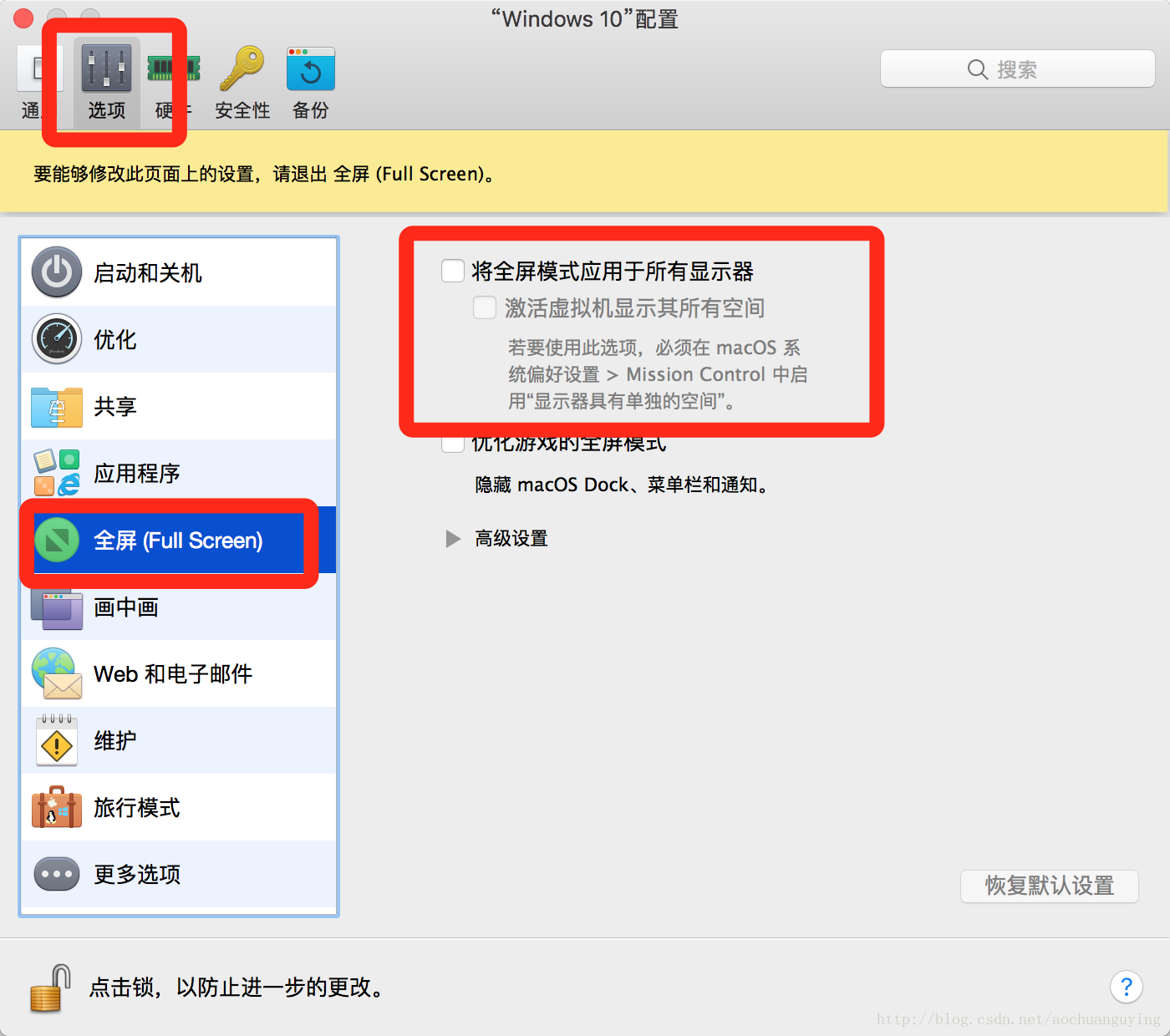Select 应用程序 applications icon
The height and width of the screenshot is (1036, 1170).
(57, 473)
